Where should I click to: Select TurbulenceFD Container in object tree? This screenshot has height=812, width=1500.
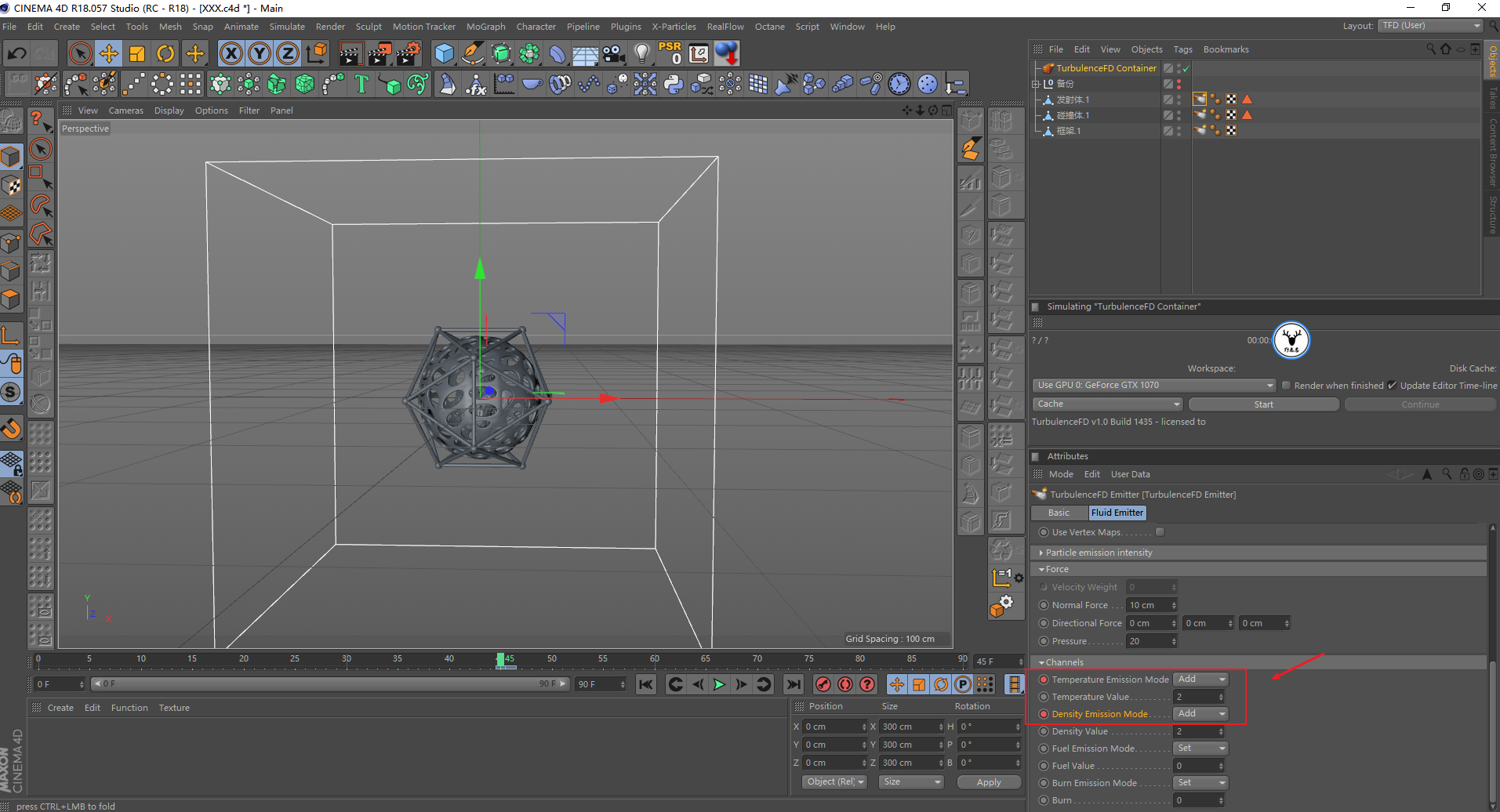(x=1106, y=68)
